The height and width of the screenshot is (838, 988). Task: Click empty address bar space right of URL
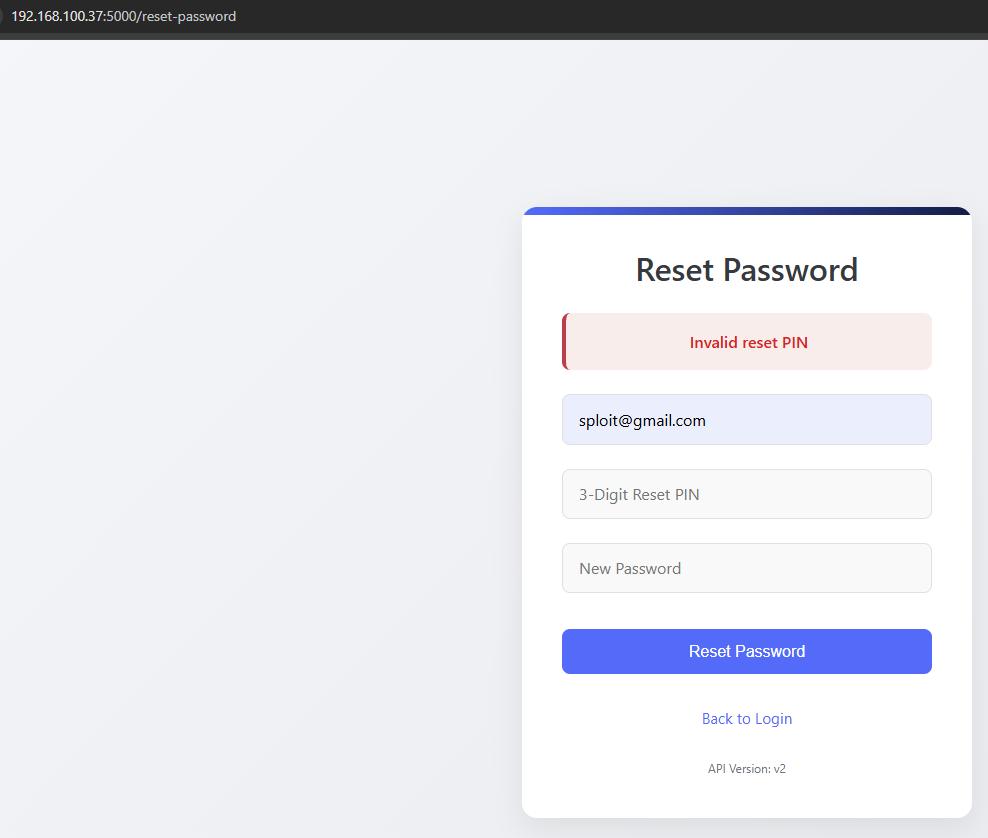tap(600, 16)
